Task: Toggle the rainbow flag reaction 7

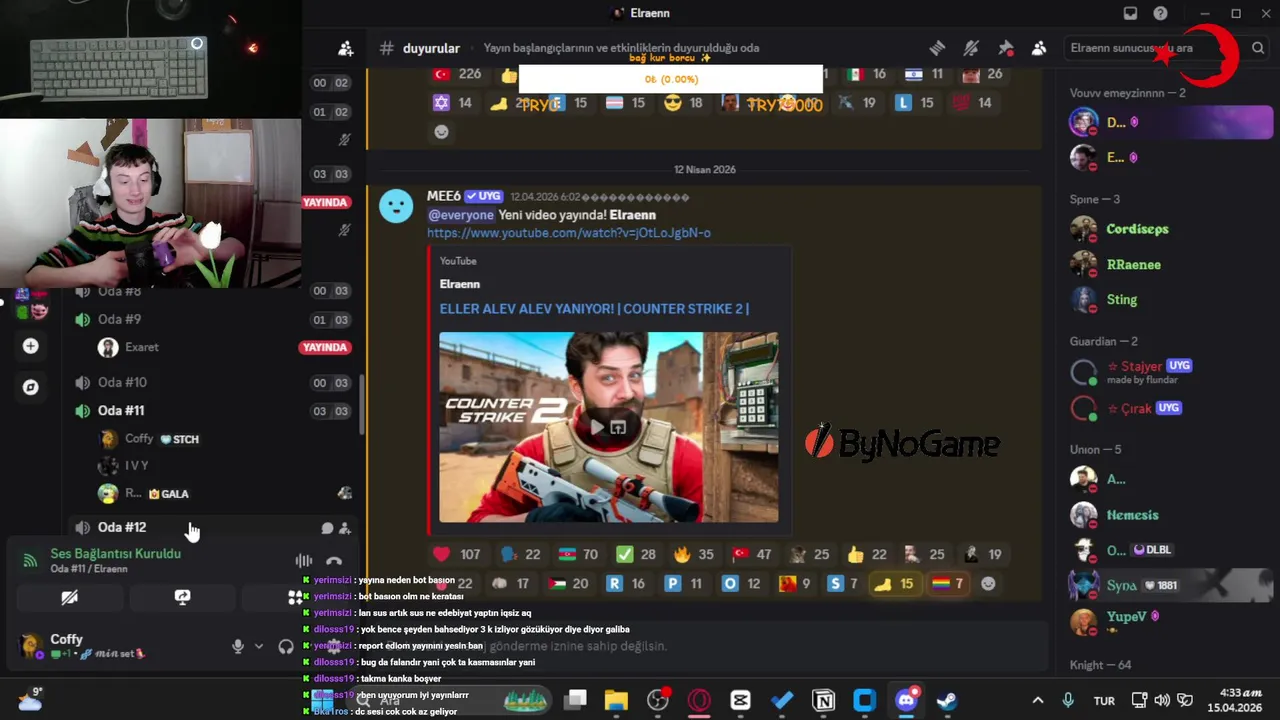Action: (x=947, y=584)
